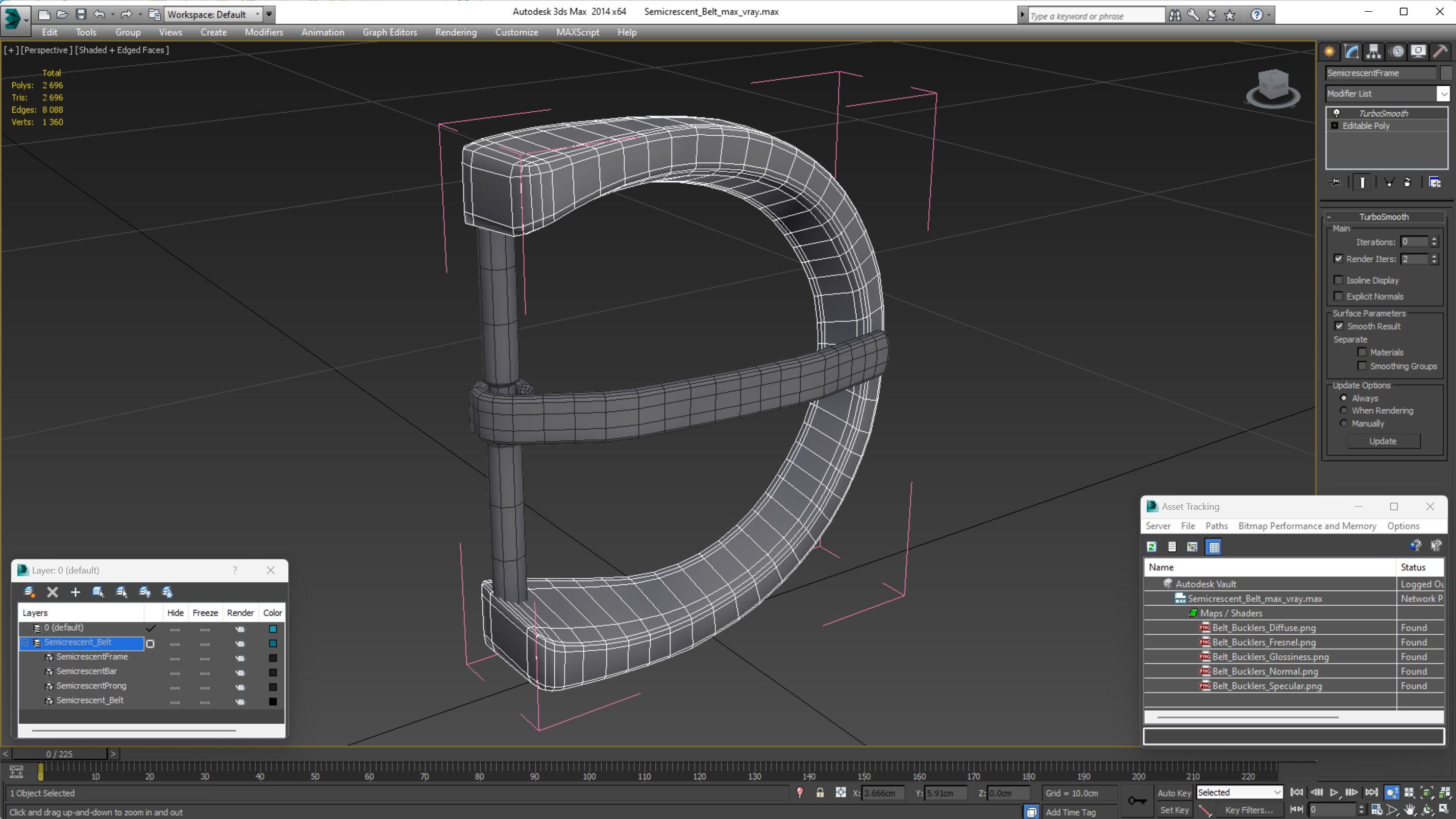
Task: Toggle the Render Iters checkbox
Action: (1339, 258)
